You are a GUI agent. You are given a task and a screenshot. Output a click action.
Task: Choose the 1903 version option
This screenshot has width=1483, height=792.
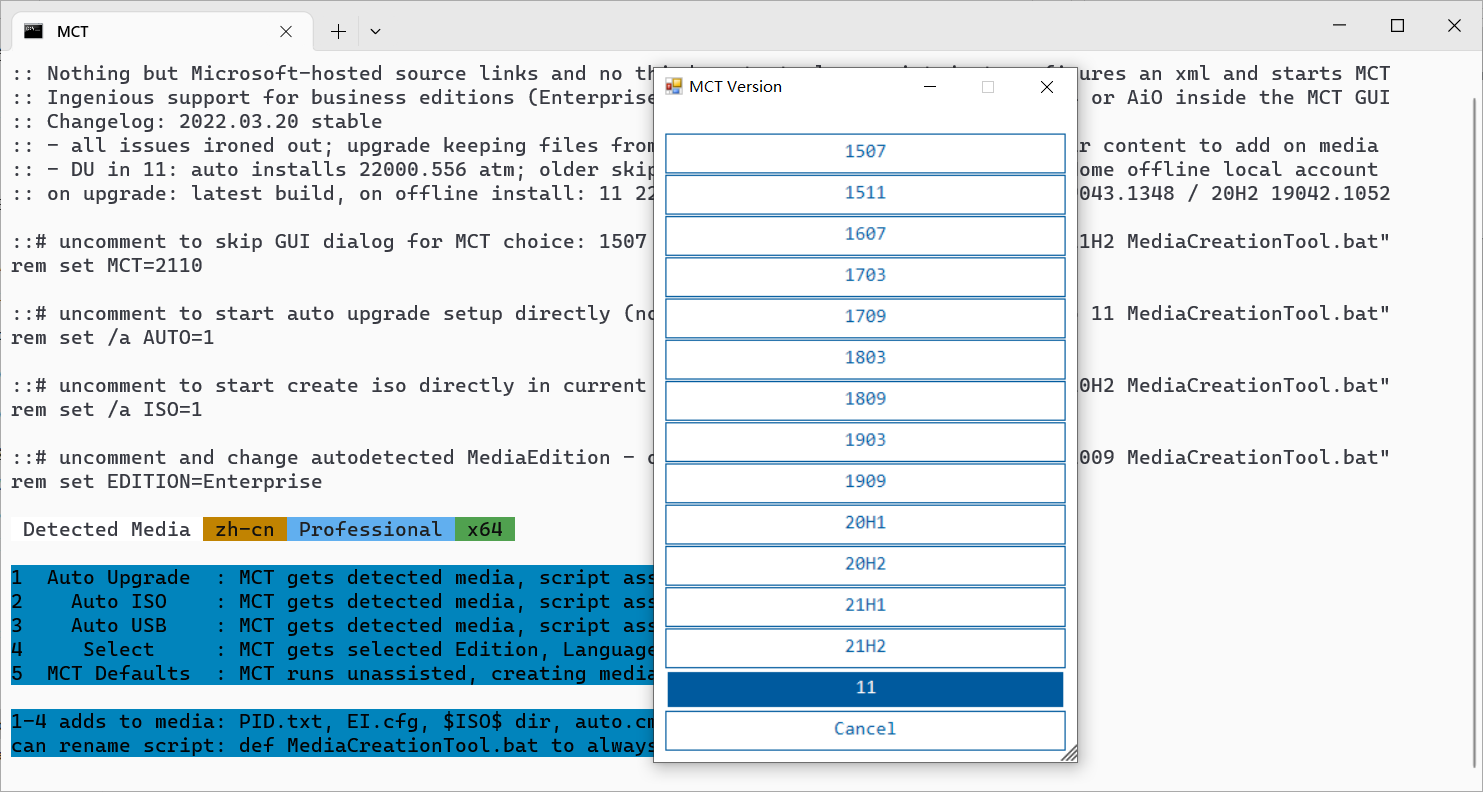[865, 440]
